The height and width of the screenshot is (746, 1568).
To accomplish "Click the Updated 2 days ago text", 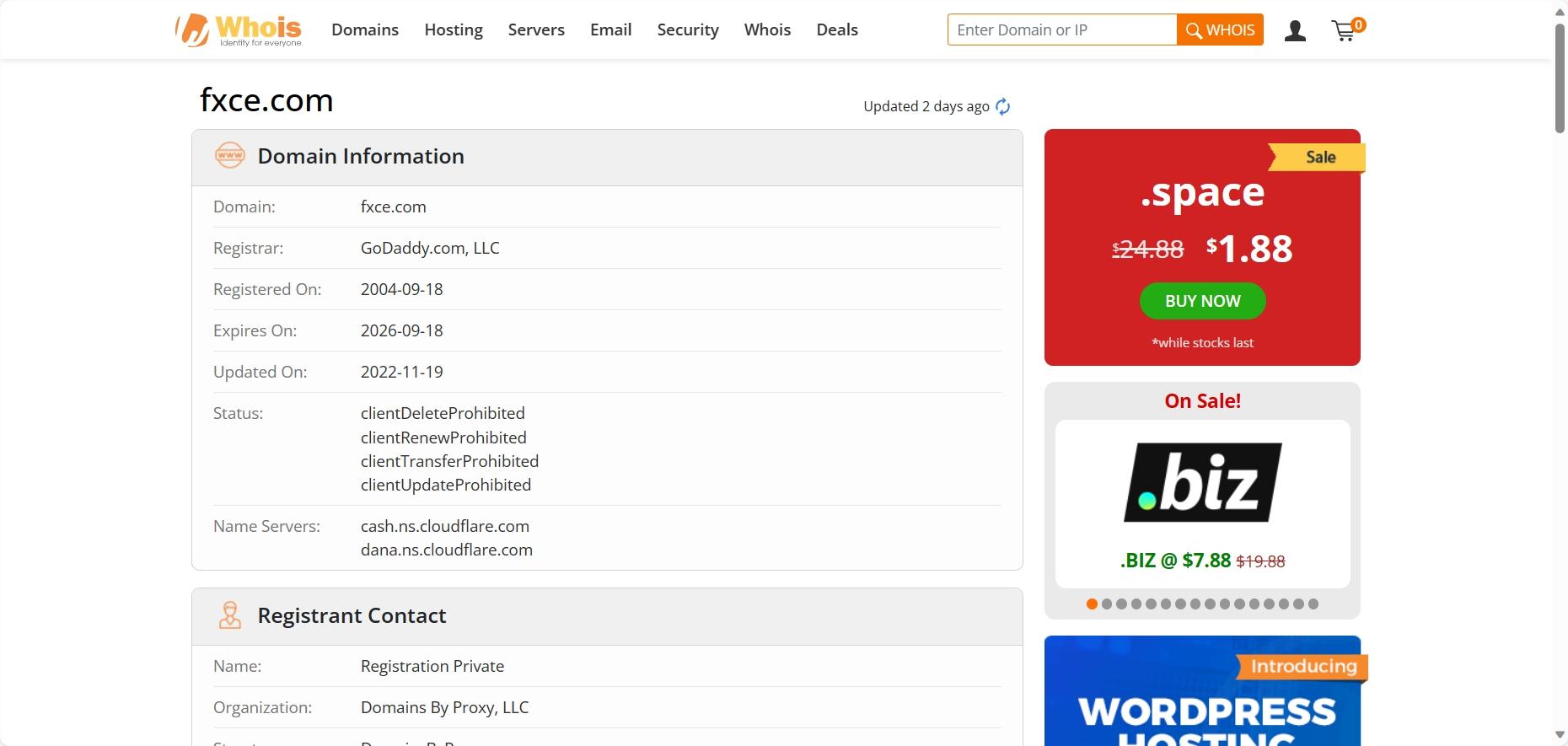I will (x=926, y=106).
